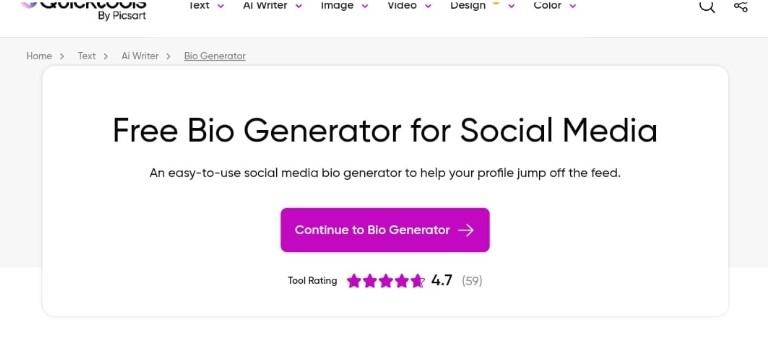Click the first purple rating star
The height and width of the screenshot is (363, 768).
(x=354, y=281)
